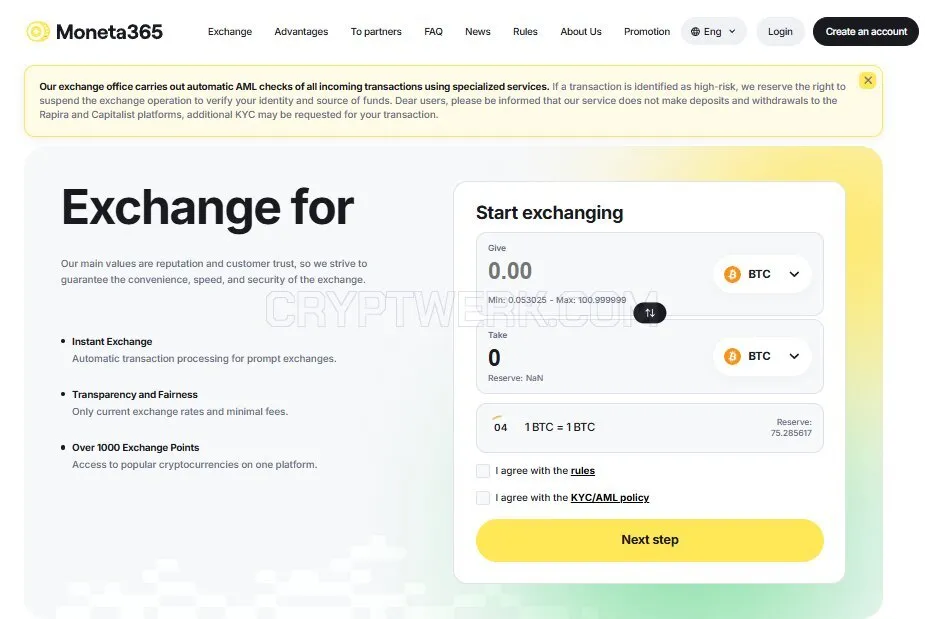Viewport: 925px width, 619px height.
Task: Tick the KYC/AML policy agreement checkbox
Action: tap(483, 498)
